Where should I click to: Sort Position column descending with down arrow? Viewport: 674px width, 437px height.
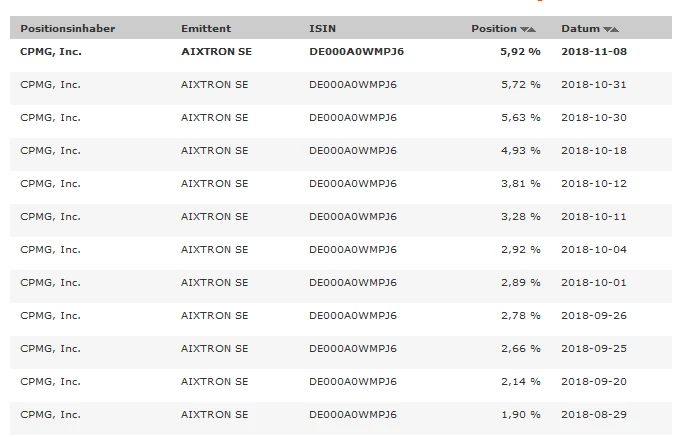coord(524,30)
